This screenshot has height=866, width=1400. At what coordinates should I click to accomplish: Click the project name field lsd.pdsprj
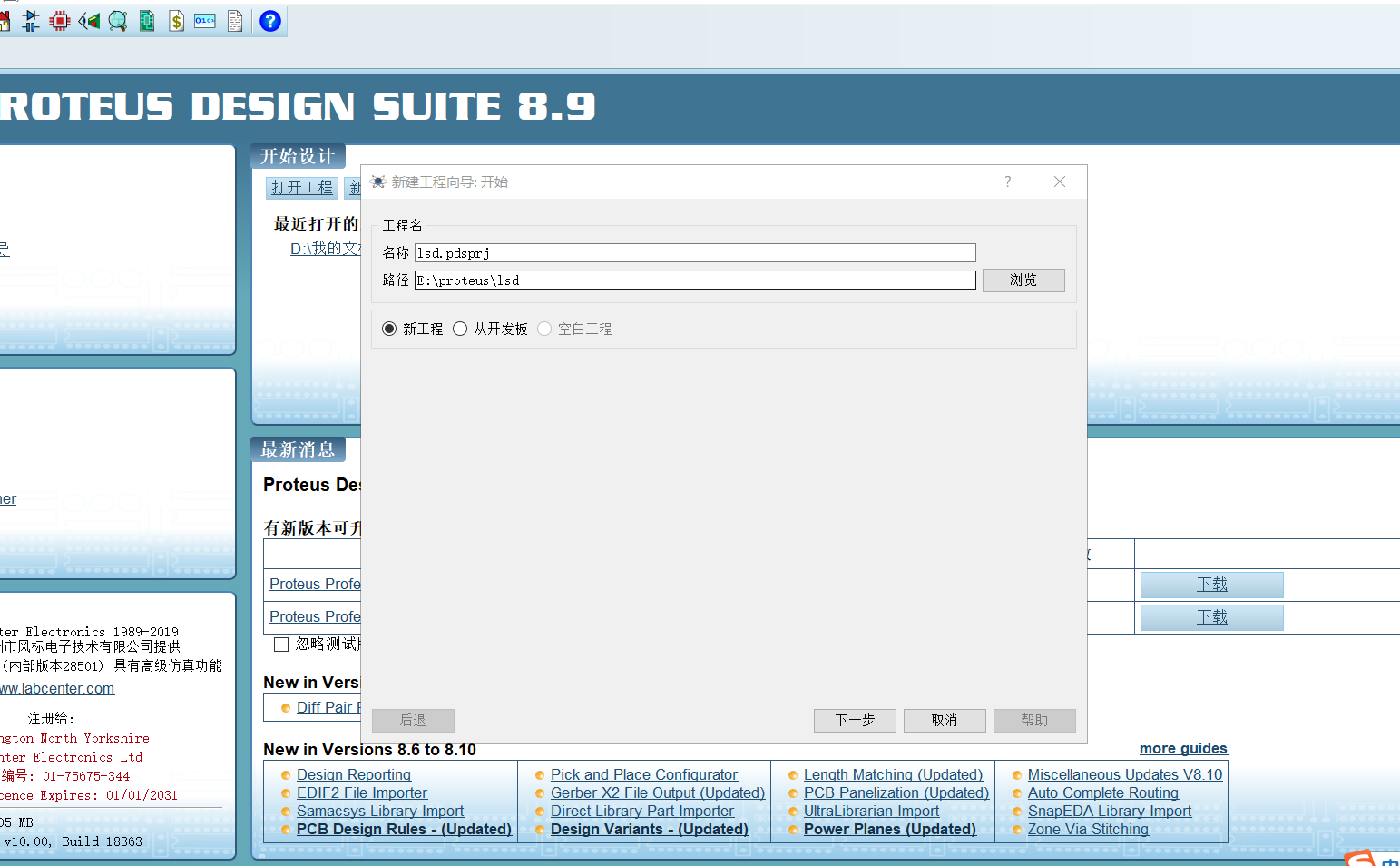pyautogui.click(x=695, y=253)
